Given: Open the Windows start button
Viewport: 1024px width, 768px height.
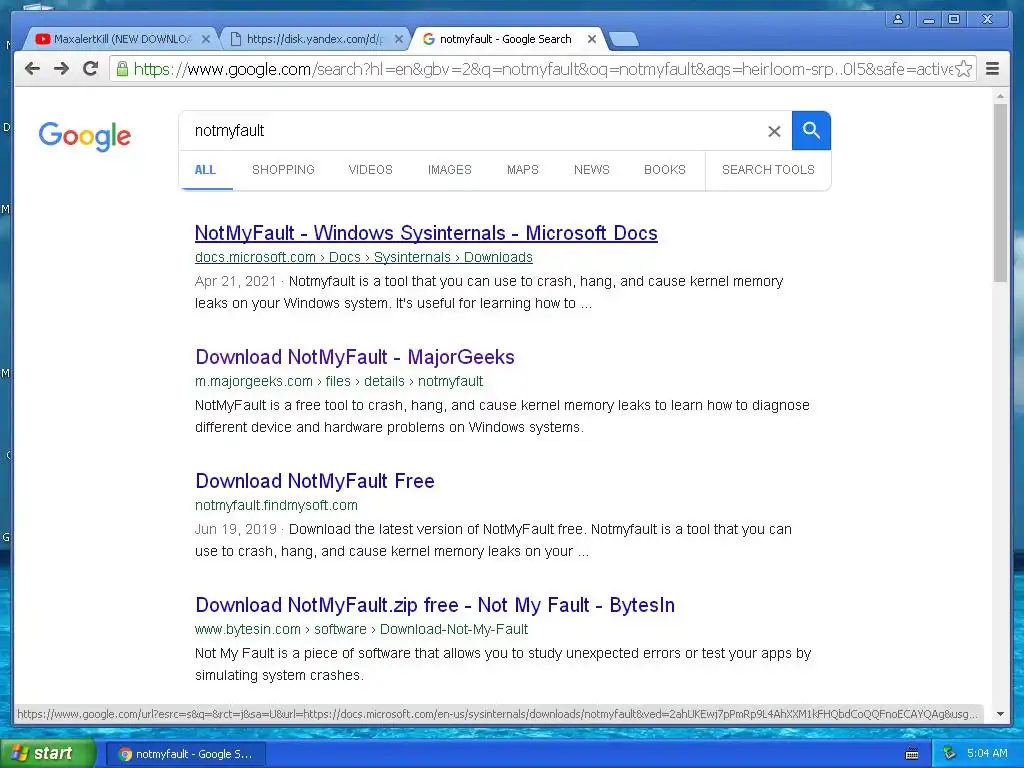Looking at the screenshot, I should pos(47,754).
